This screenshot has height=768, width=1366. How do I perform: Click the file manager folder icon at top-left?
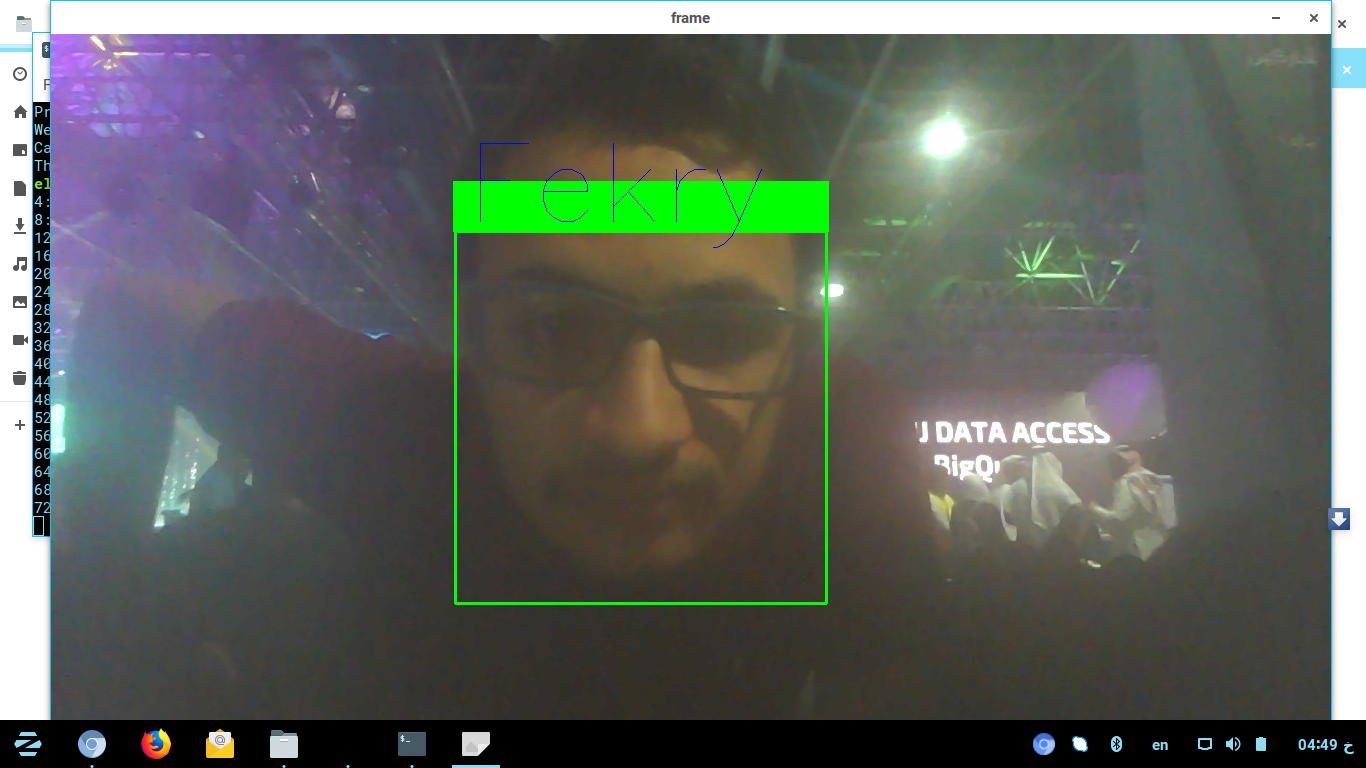[x=23, y=23]
